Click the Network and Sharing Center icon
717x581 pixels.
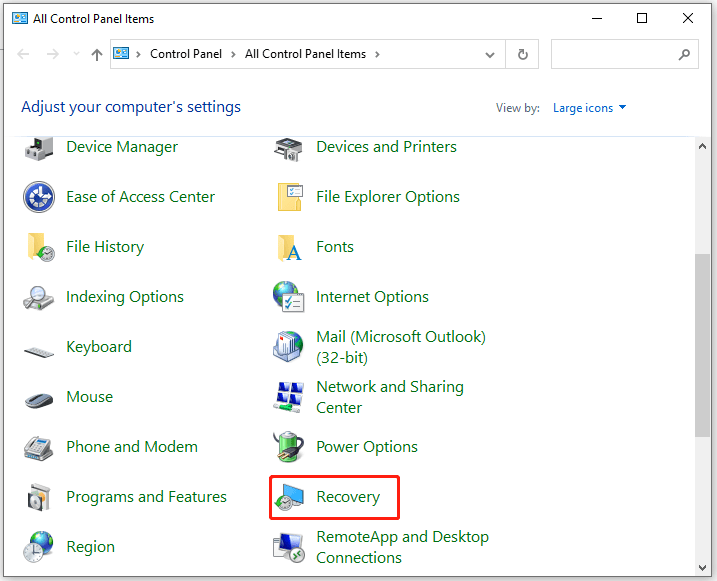(x=289, y=397)
